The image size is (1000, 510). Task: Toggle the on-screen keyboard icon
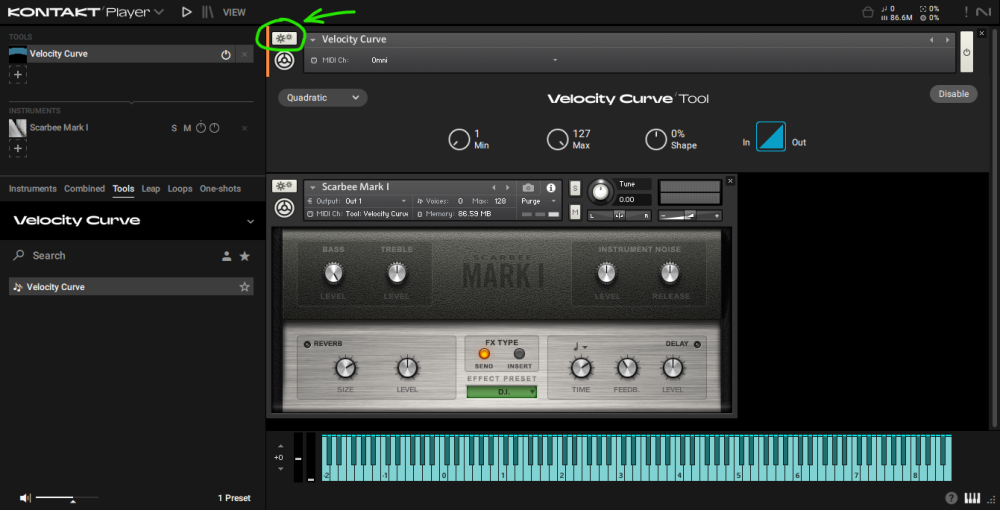click(x=972, y=498)
